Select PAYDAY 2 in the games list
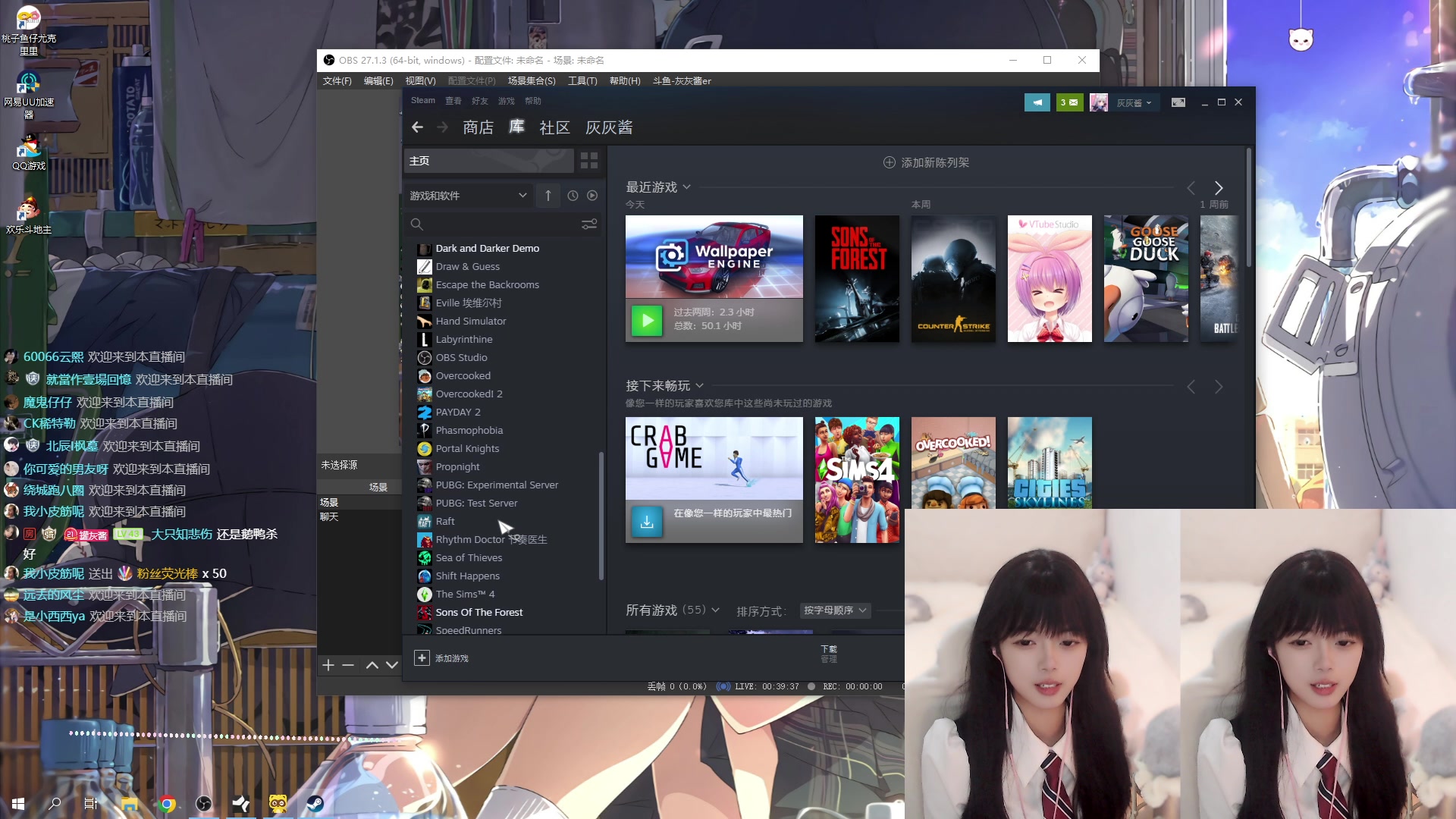Screen dimensions: 1456x819 458,413
